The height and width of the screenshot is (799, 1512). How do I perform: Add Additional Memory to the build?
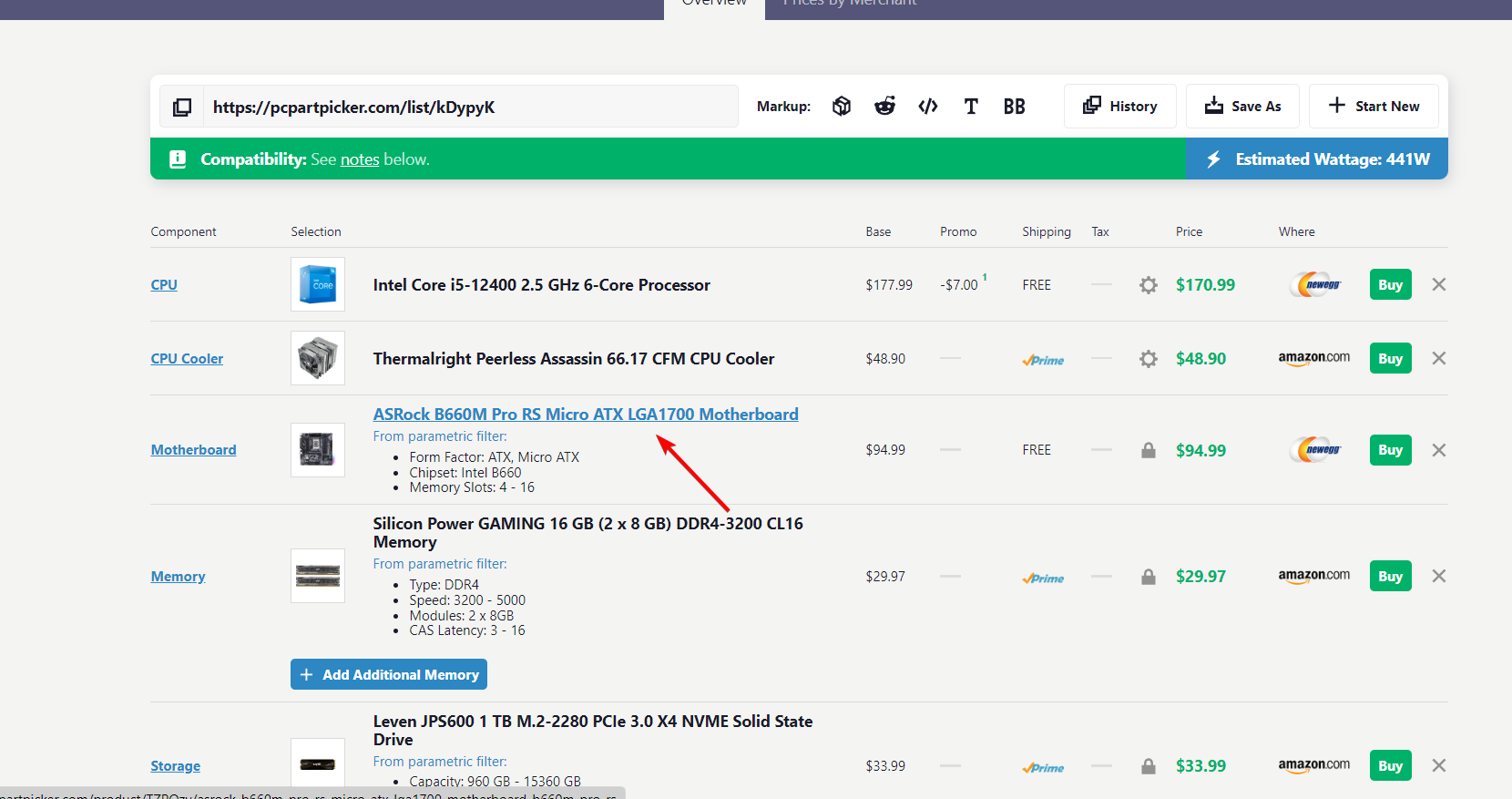pos(389,674)
